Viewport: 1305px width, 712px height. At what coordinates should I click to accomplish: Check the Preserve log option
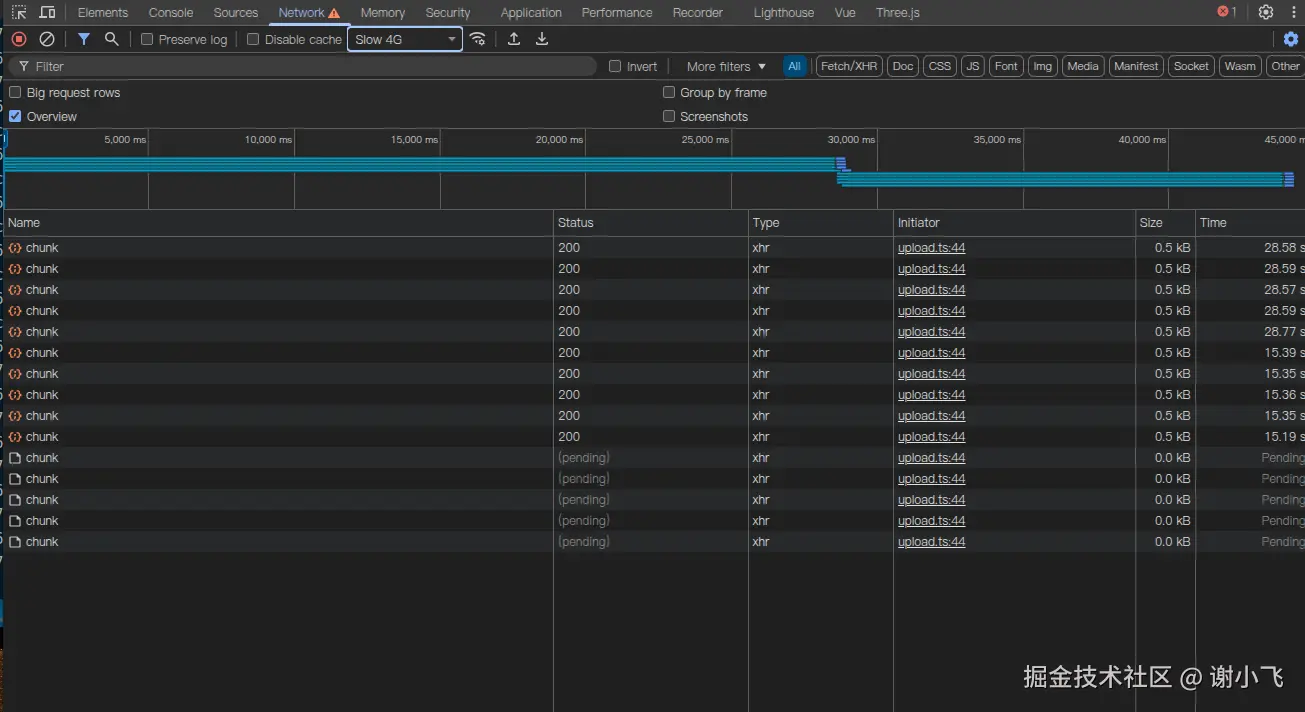point(147,39)
